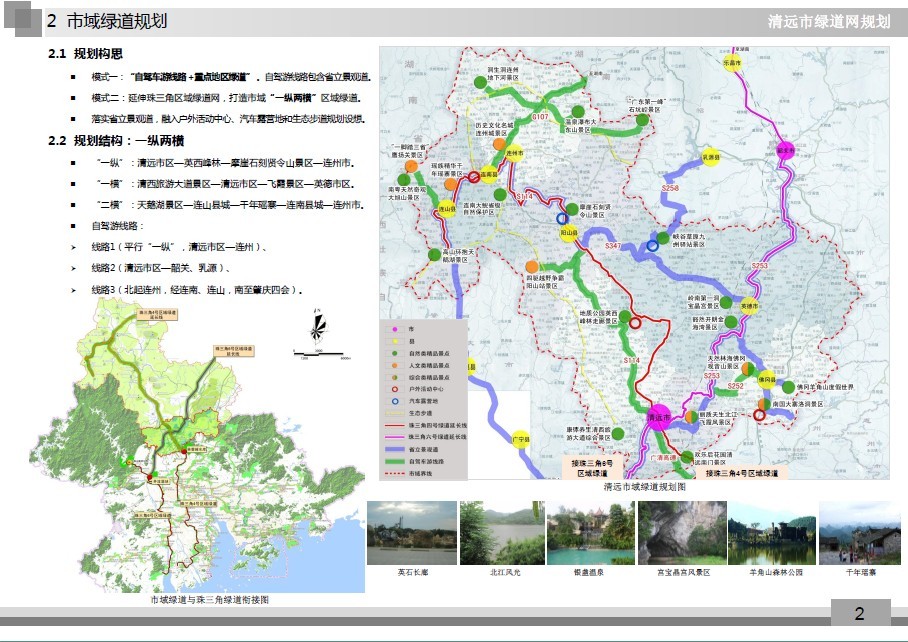Click the yellow 英德市 marker

[749, 305]
